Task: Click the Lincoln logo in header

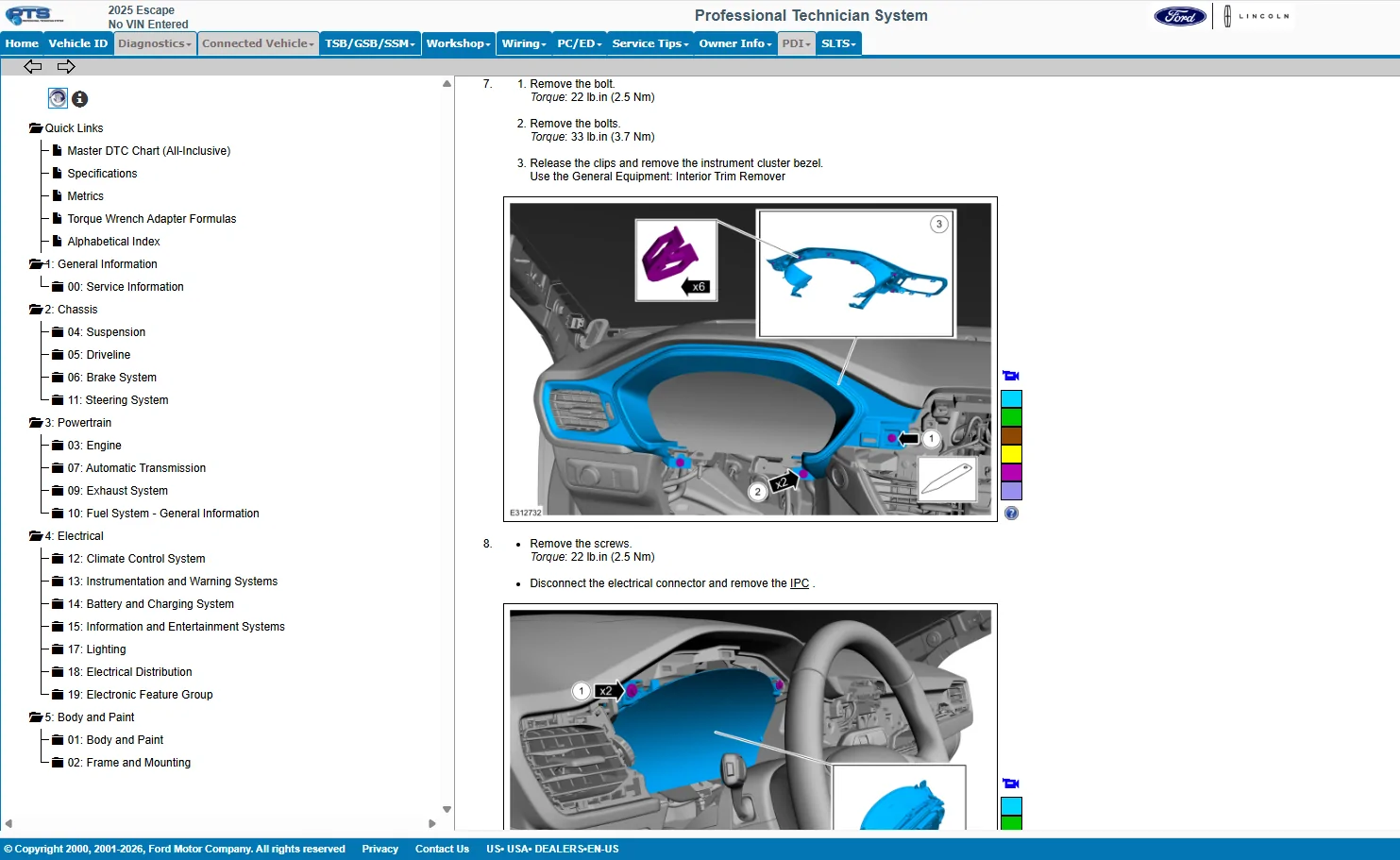Action: click(x=1257, y=16)
